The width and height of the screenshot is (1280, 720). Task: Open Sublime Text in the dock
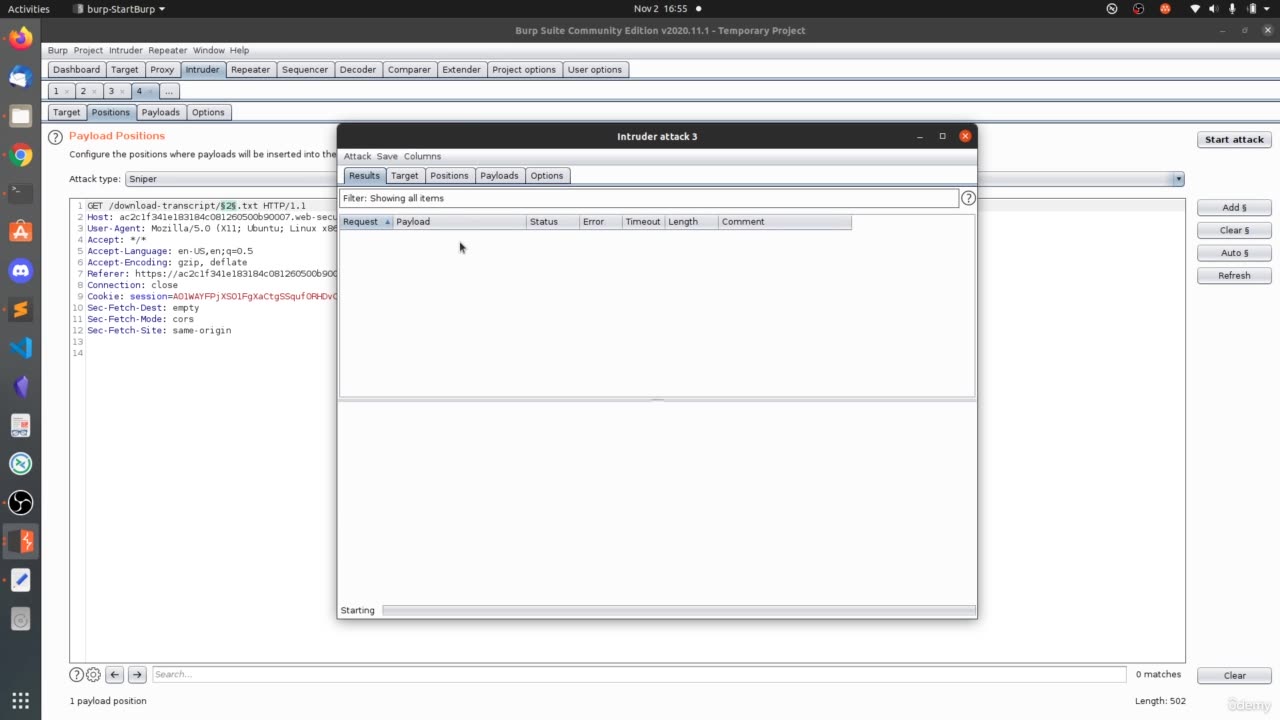pyautogui.click(x=20, y=309)
